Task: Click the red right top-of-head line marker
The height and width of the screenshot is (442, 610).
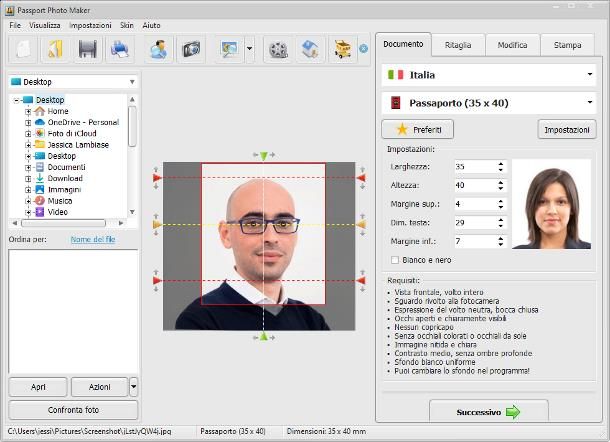Action: [361, 178]
